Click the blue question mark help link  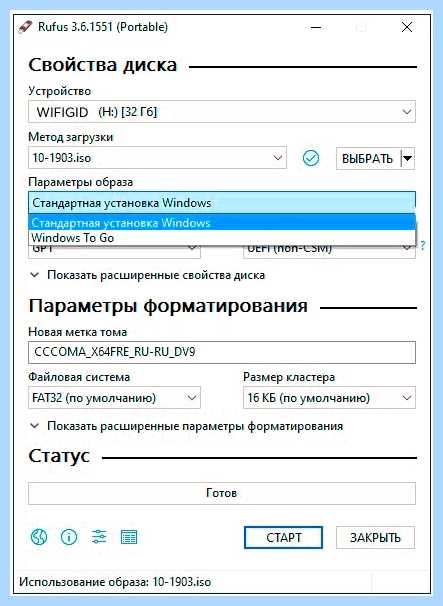[423, 245]
